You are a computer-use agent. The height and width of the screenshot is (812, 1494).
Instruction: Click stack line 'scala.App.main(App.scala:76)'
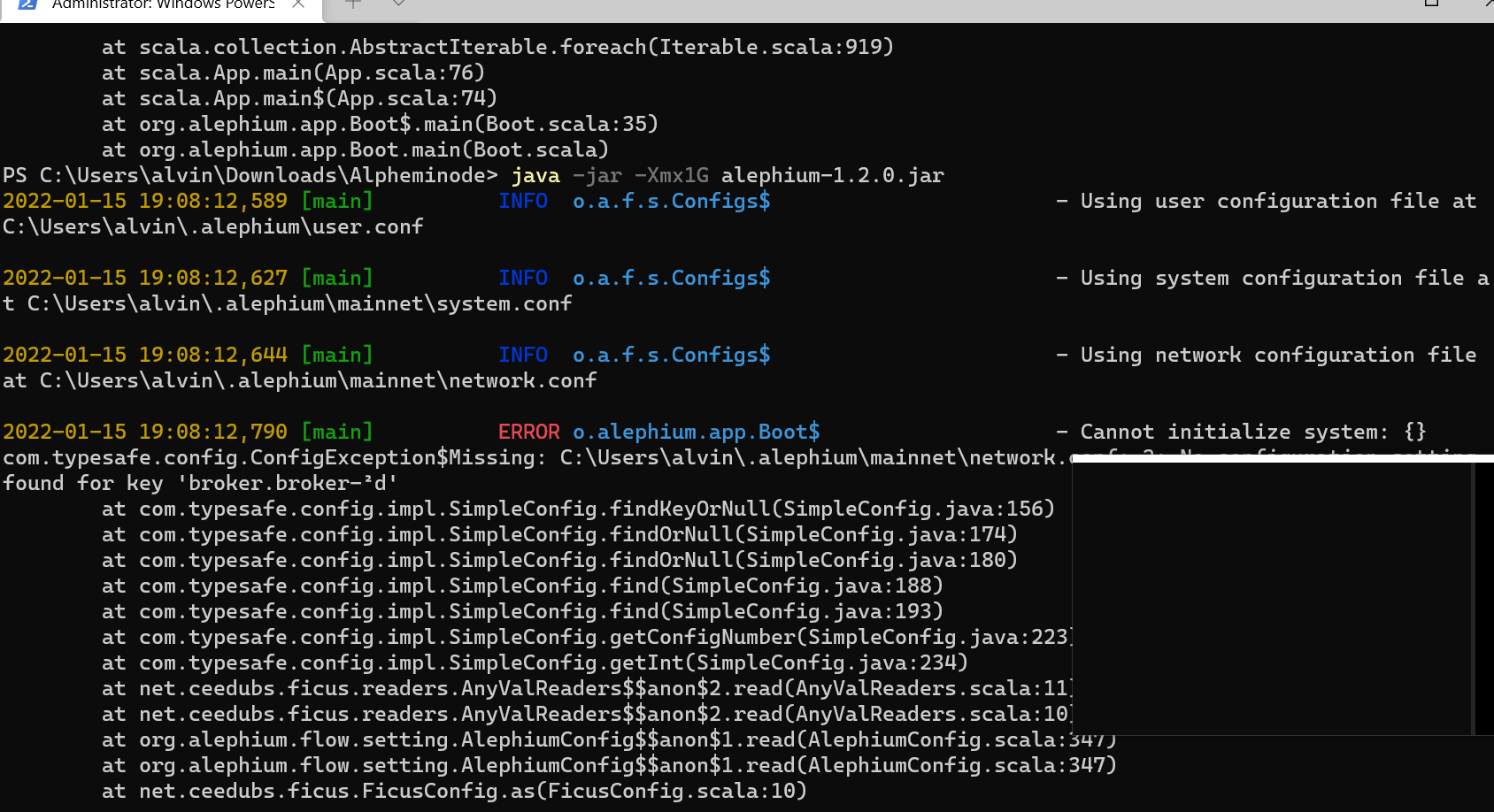tap(312, 73)
